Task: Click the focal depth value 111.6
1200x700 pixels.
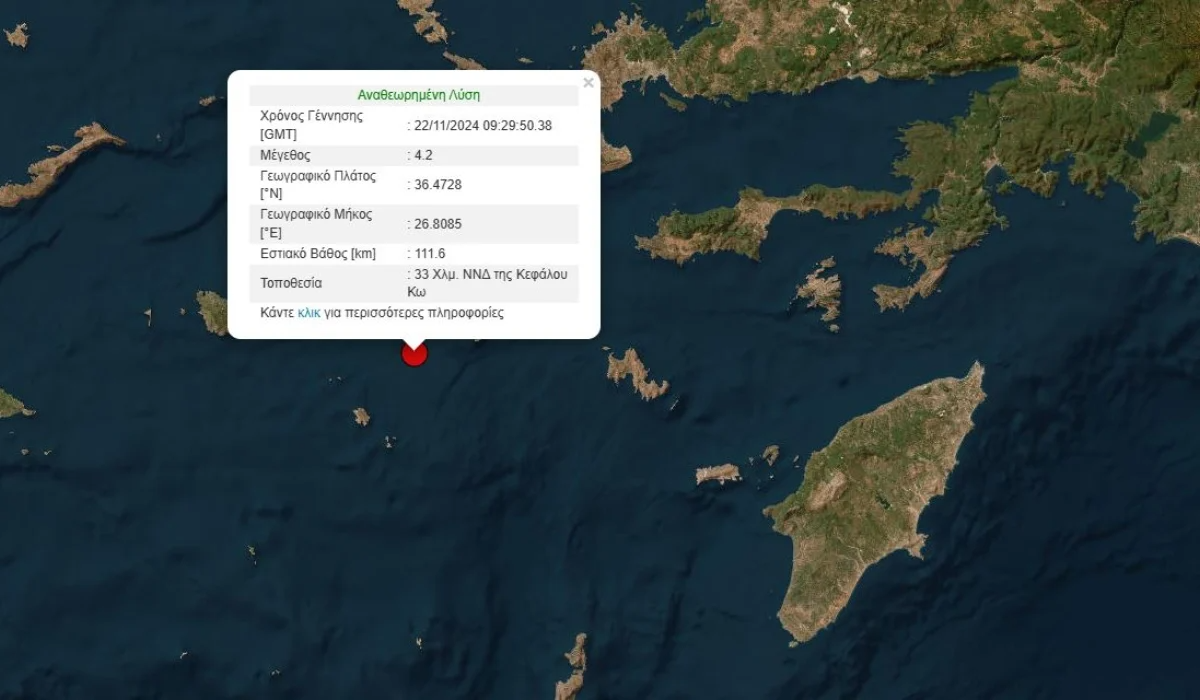Action: (428, 253)
